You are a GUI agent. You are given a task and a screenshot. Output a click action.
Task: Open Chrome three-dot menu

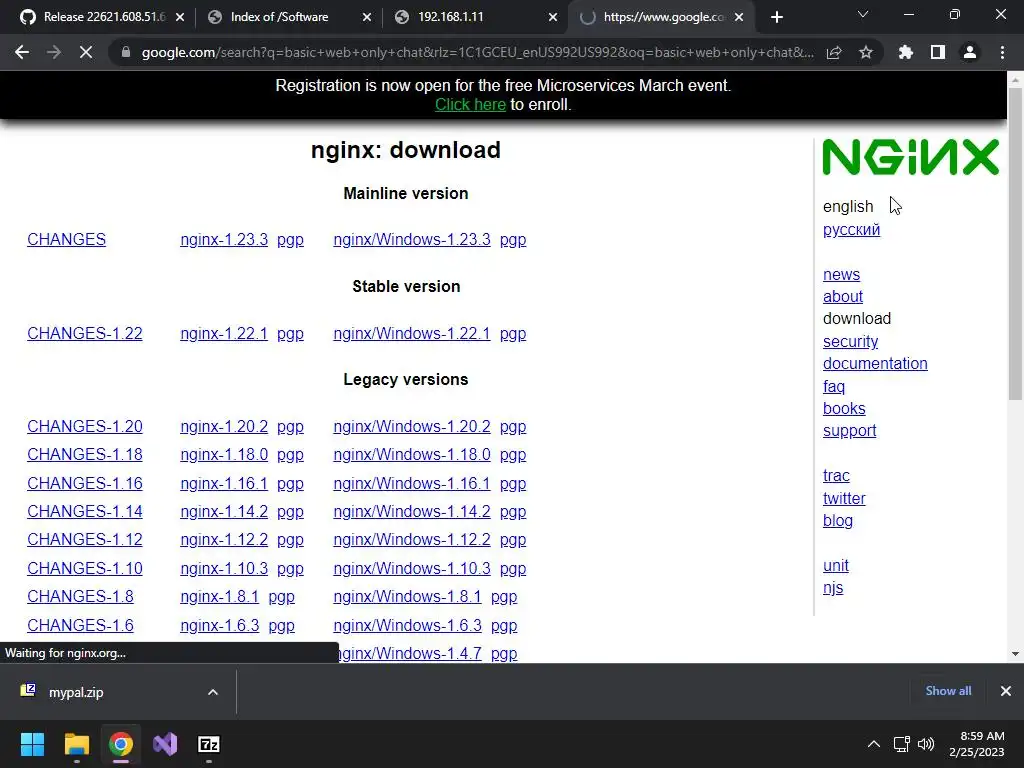pyautogui.click(x=1002, y=52)
